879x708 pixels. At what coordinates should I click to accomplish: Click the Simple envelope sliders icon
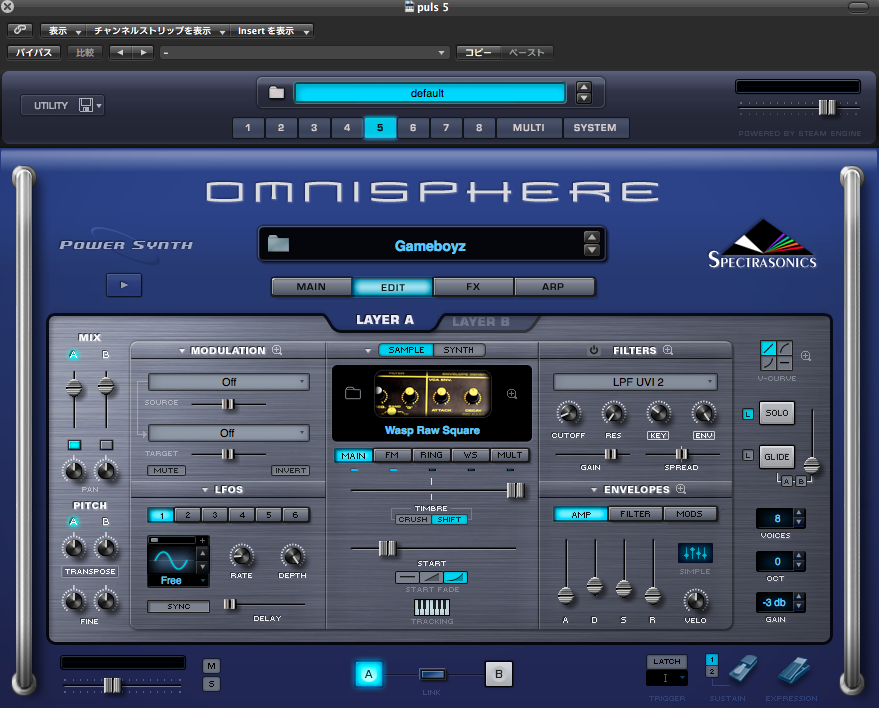tap(695, 553)
